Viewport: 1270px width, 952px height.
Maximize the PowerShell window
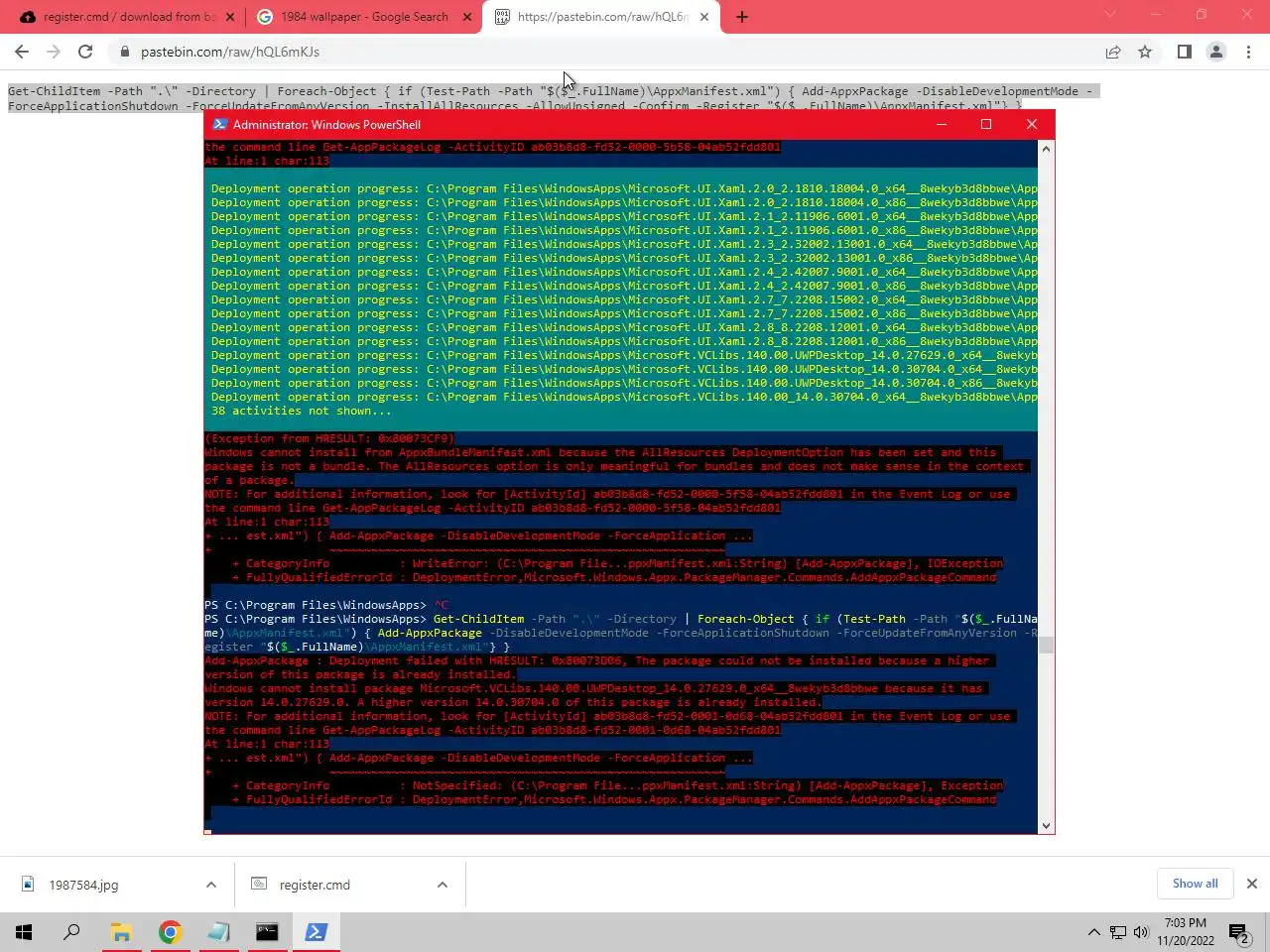click(x=986, y=124)
